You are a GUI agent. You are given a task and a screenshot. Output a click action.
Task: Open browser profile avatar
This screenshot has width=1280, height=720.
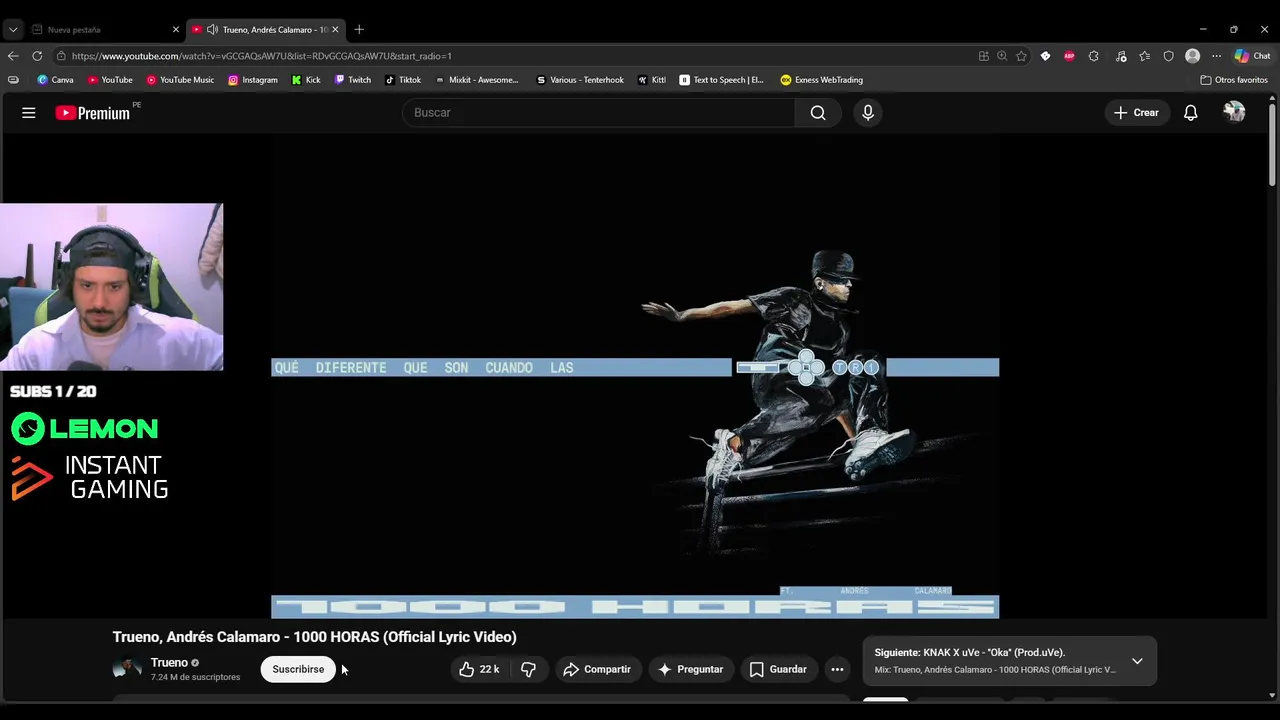tap(1192, 56)
